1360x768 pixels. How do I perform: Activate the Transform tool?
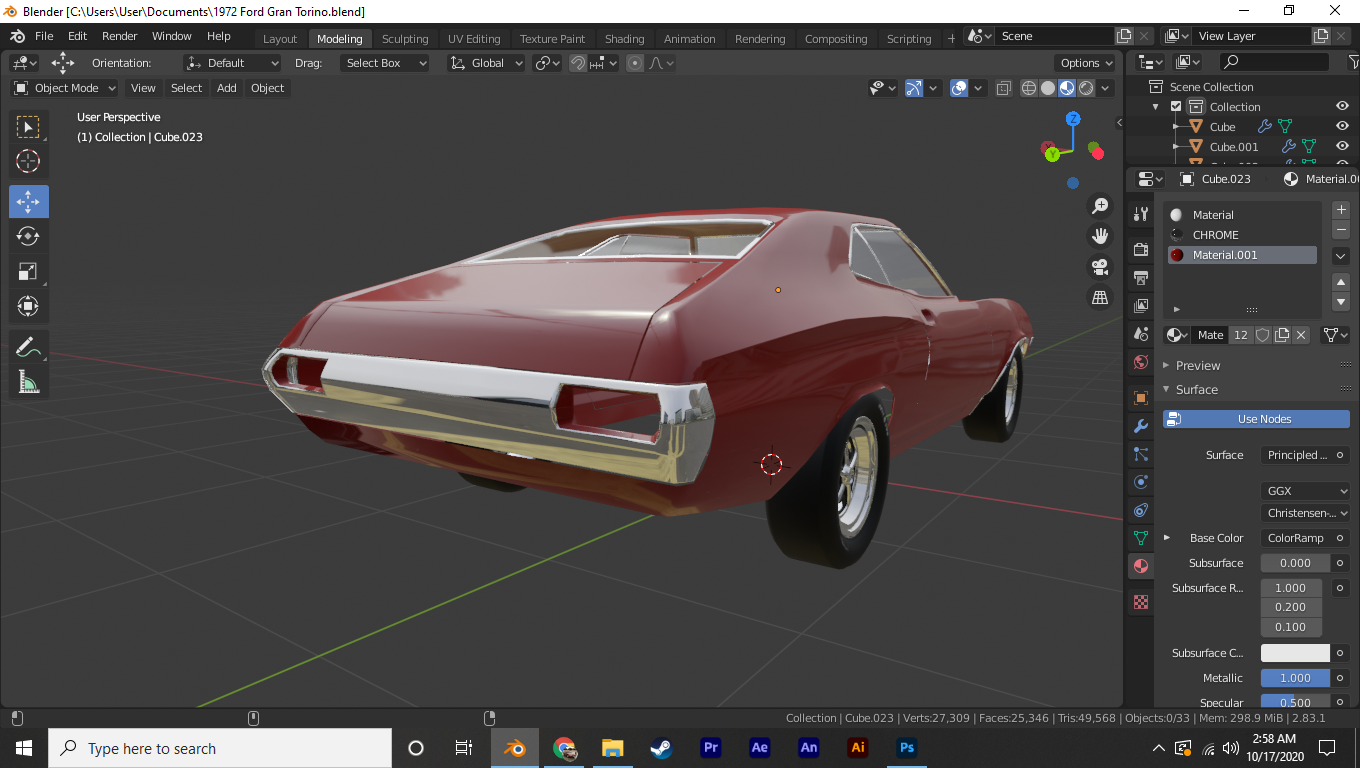point(29,306)
